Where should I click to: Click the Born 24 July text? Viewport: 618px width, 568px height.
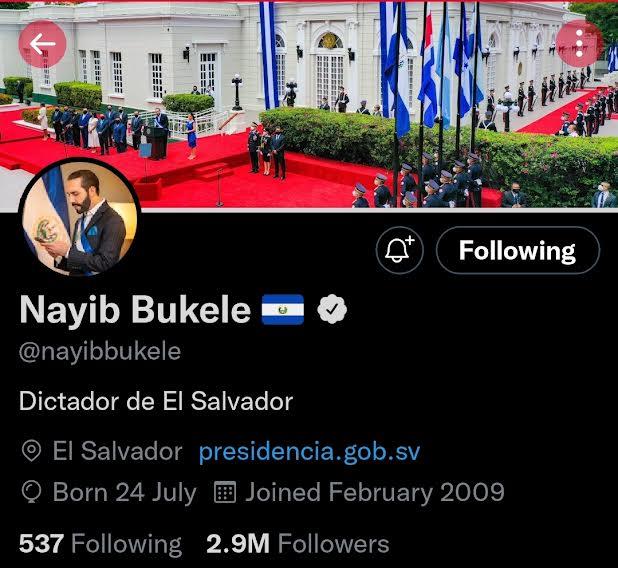pyautogui.click(x=125, y=493)
